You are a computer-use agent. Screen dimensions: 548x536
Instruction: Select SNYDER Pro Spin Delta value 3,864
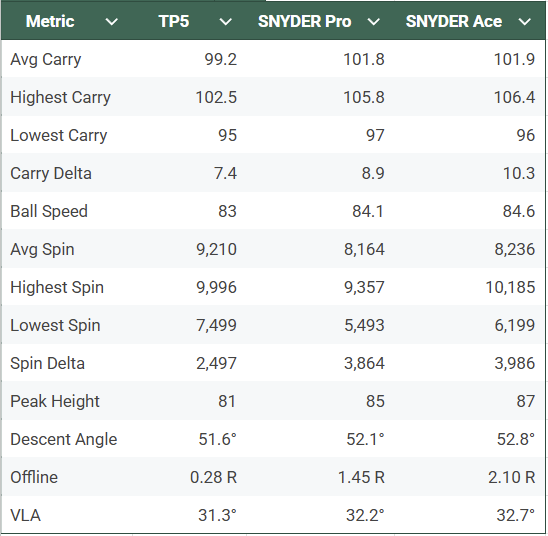point(364,363)
